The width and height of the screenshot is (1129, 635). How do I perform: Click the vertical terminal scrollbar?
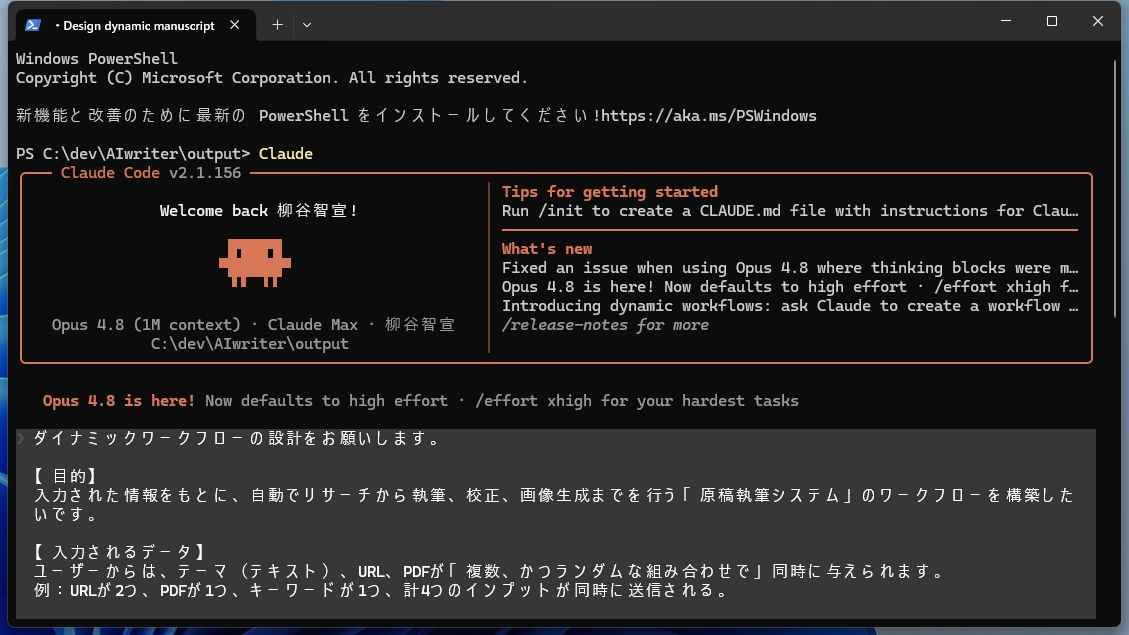tap(1115, 187)
